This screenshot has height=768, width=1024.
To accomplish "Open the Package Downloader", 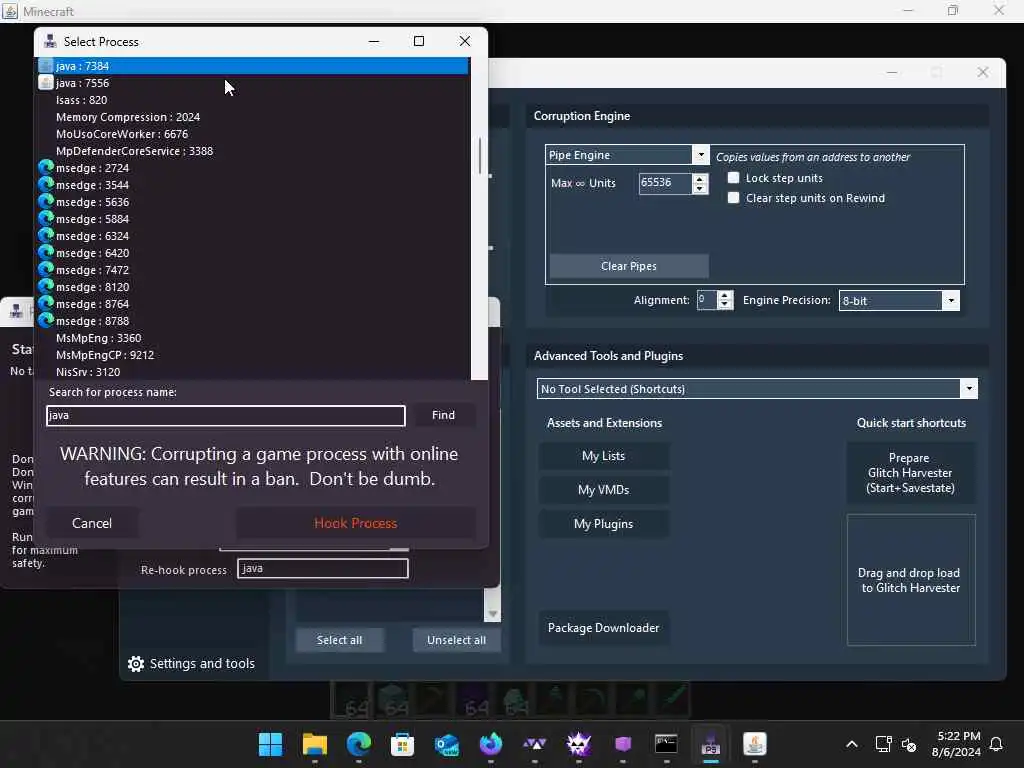I will [x=603, y=628].
